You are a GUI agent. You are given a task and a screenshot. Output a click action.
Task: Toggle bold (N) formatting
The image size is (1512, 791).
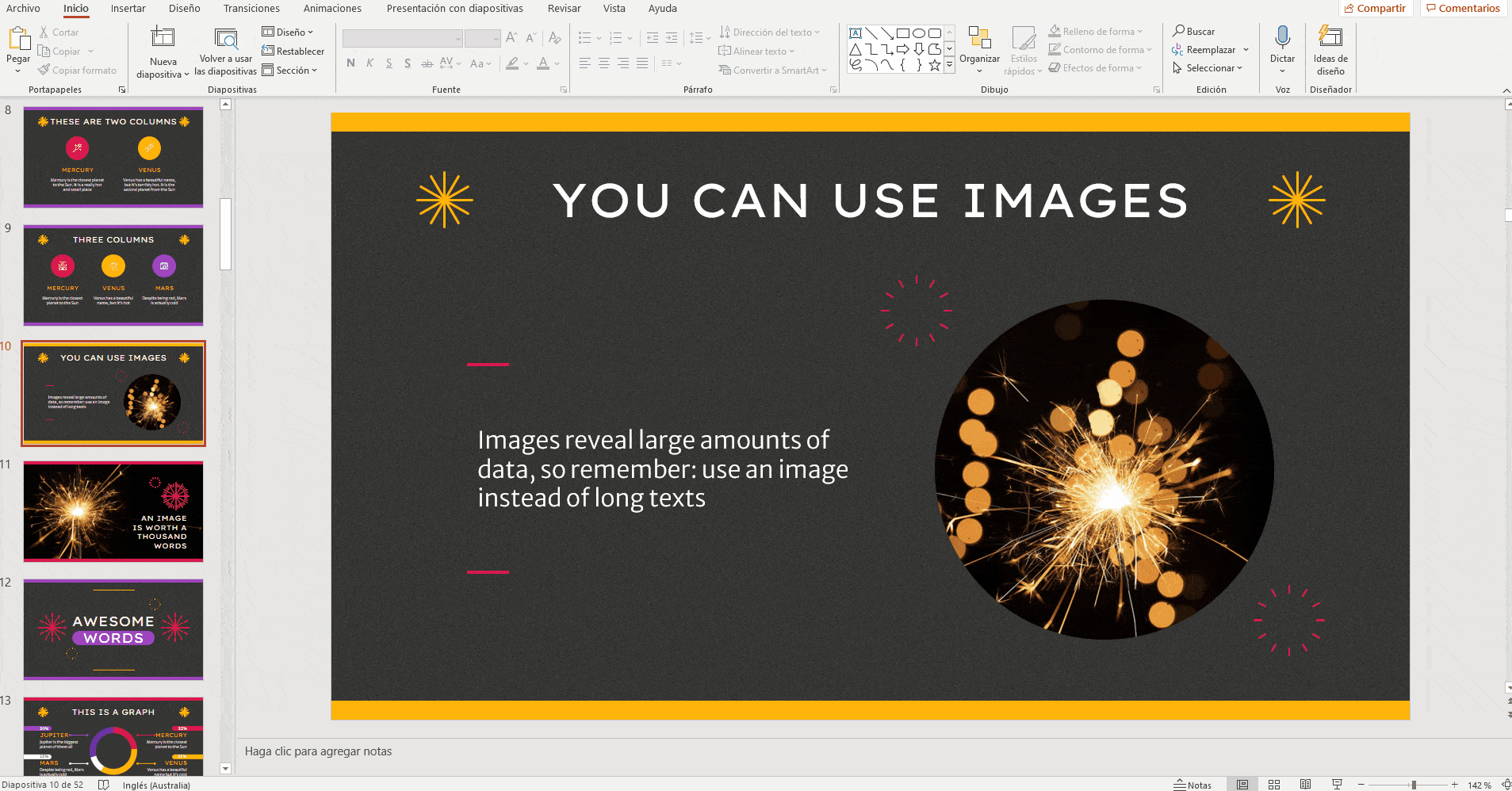[350, 63]
